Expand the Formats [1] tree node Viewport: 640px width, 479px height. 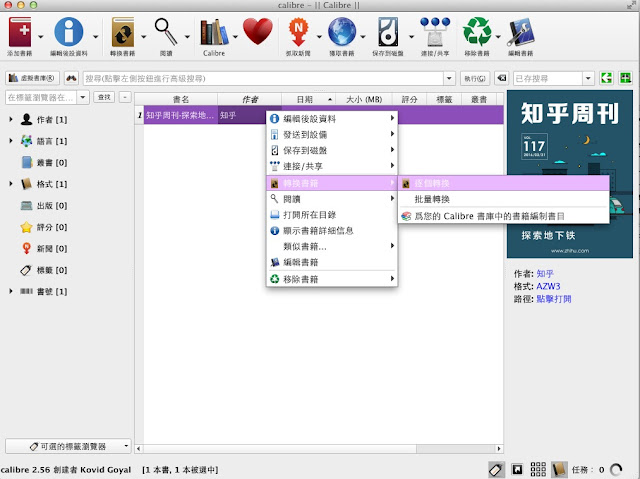tap(11, 184)
